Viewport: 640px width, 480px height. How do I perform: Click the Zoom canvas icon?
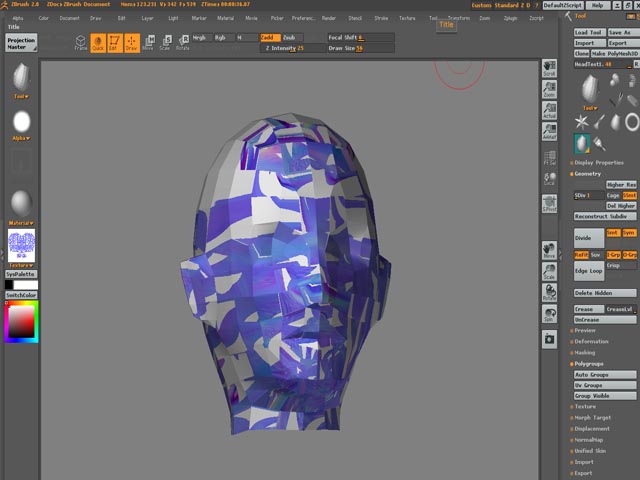click(x=549, y=89)
